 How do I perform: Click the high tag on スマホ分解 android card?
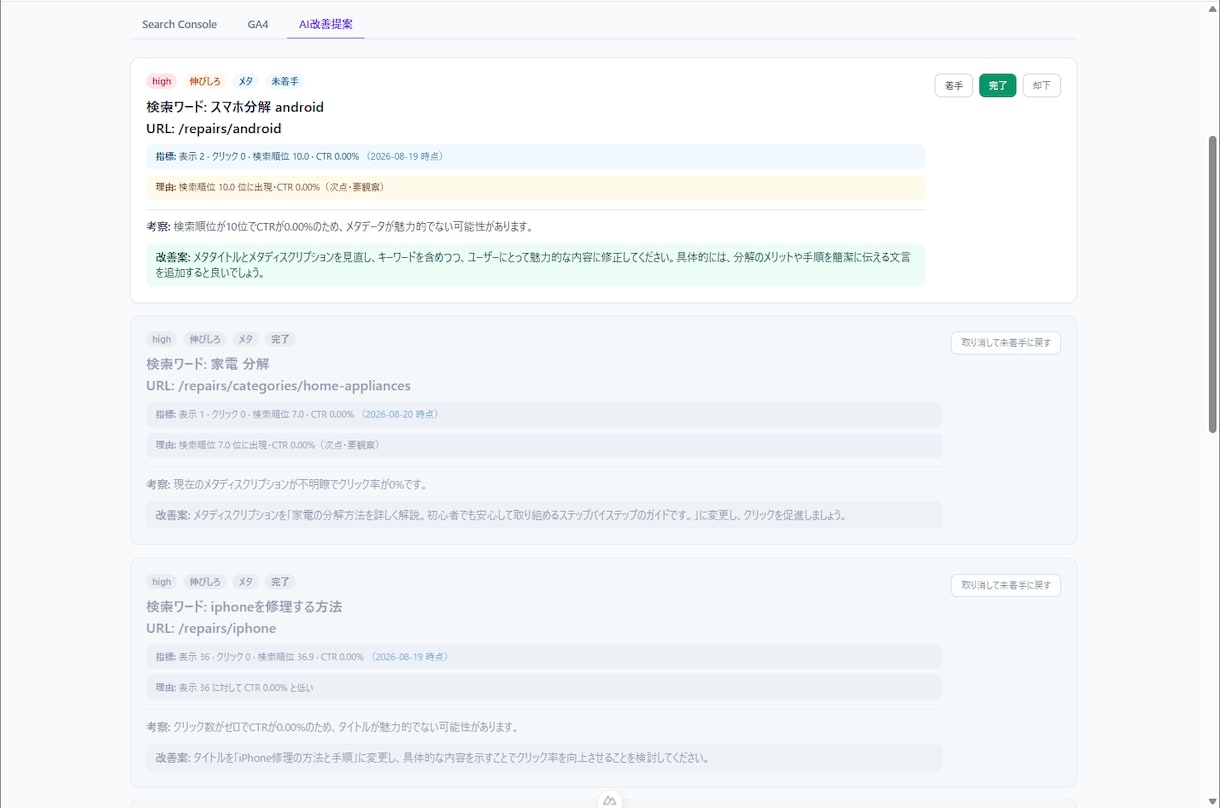coord(162,81)
